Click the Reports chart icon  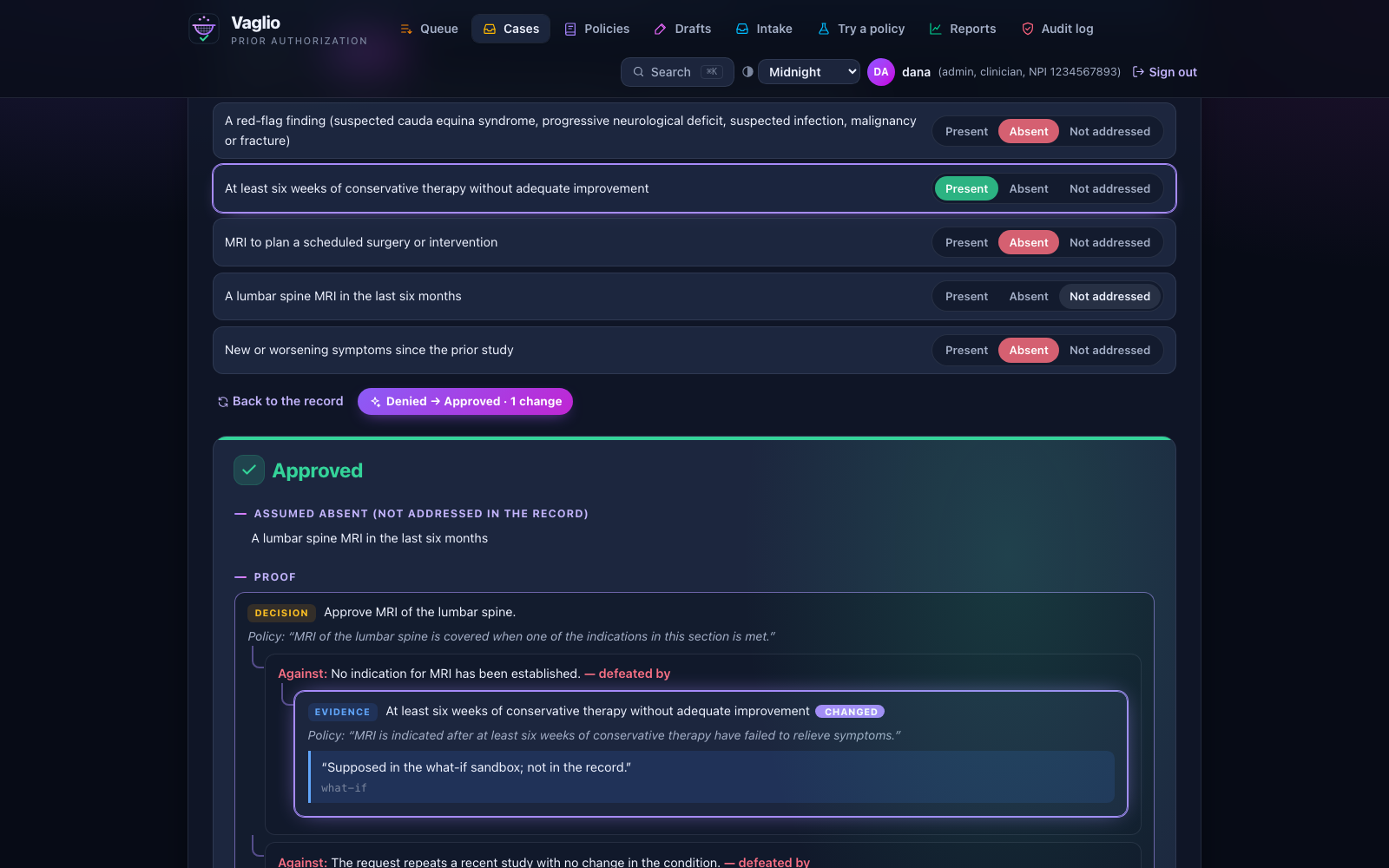936,29
